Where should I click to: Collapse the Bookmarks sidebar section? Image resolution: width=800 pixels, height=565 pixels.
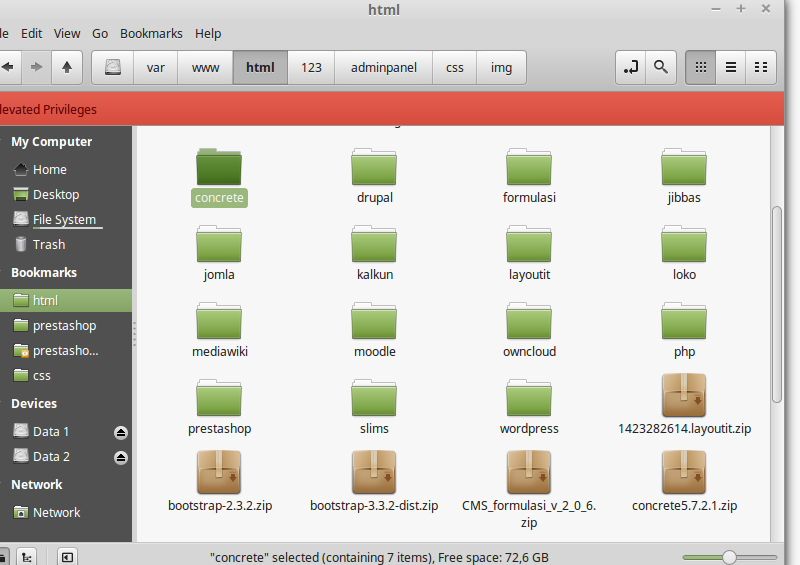click(x=44, y=273)
